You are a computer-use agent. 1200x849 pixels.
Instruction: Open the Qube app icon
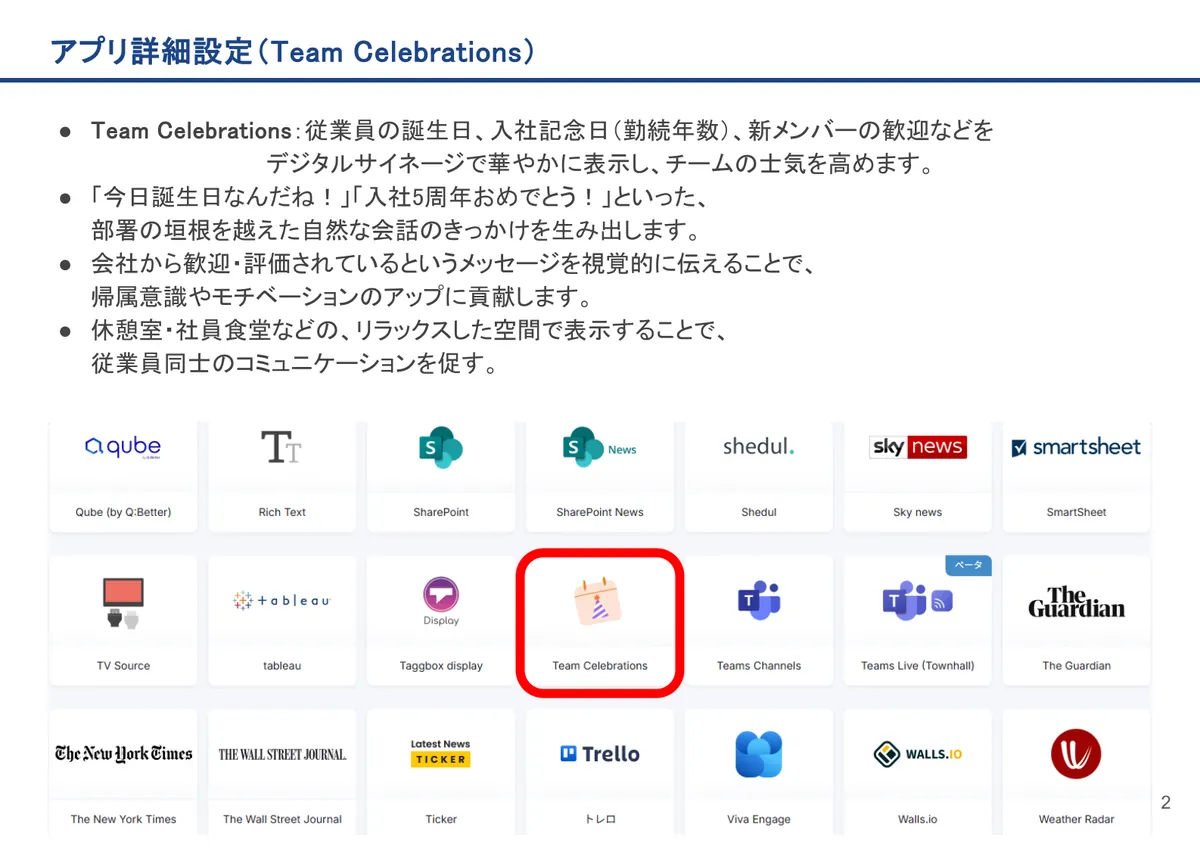click(123, 447)
